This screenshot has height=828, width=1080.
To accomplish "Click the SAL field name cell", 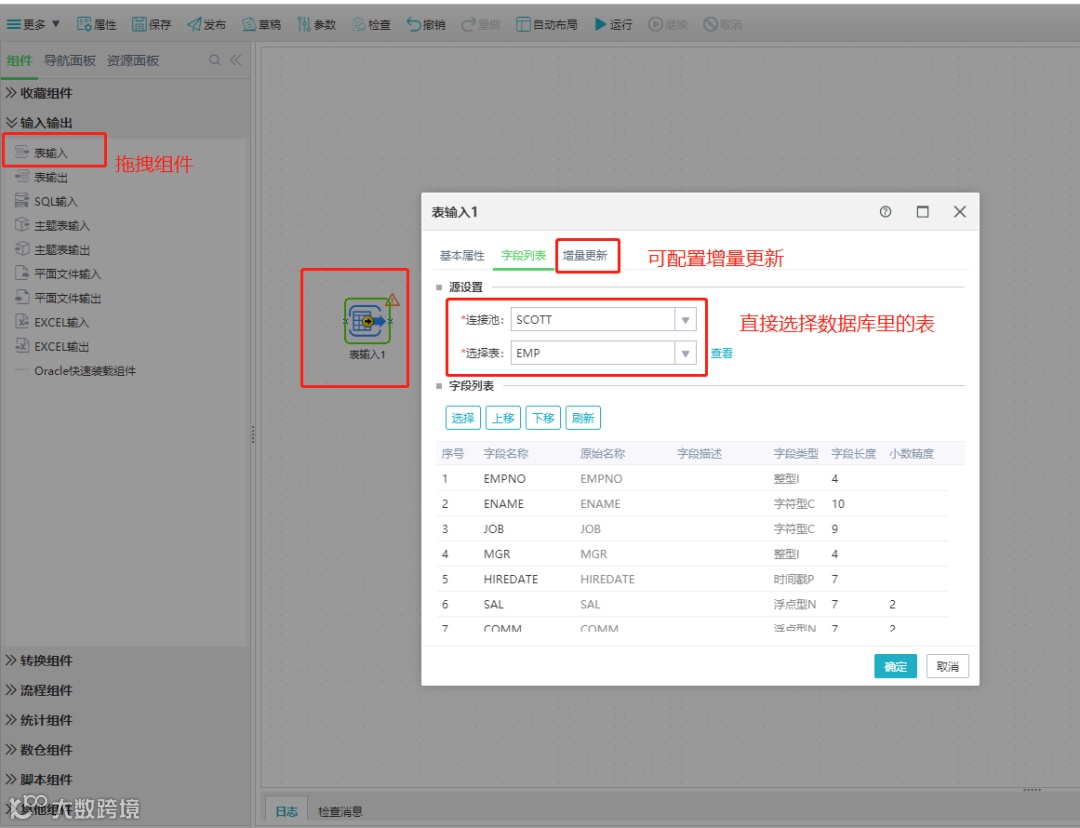I will 493,604.
